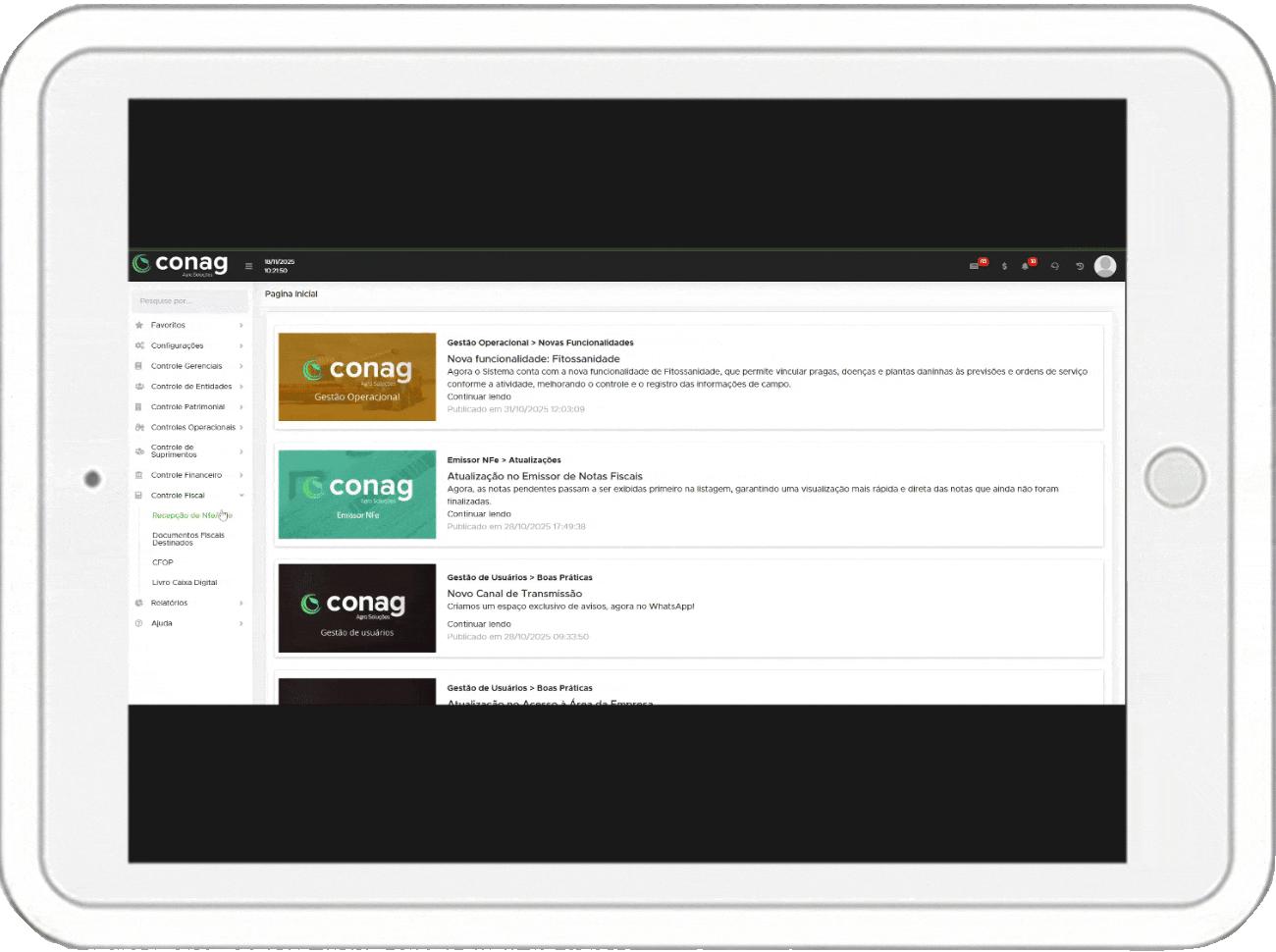Viewport: 1276px width, 952px height.
Task: Expand the Configurações sidebar section
Action: point(188,345)
